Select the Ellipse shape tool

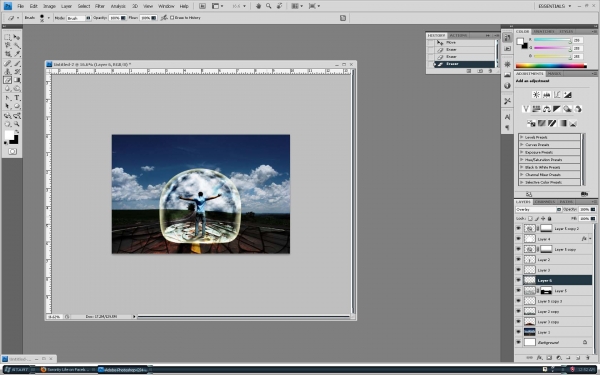[17, 106]
